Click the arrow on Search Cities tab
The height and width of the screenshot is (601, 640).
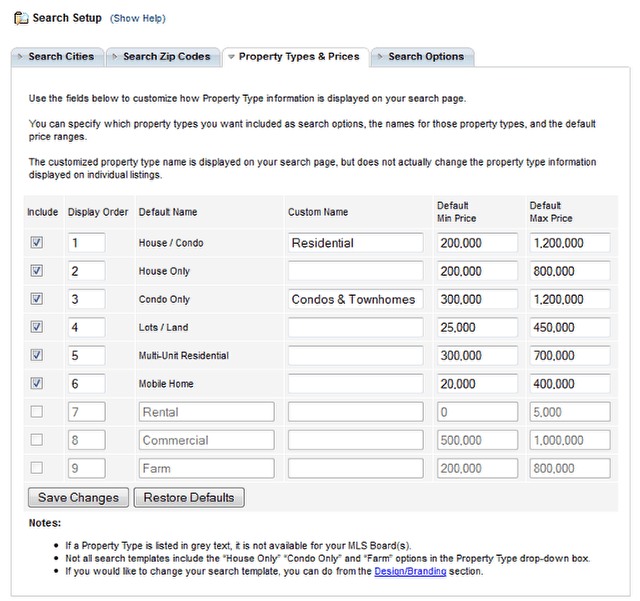20,57
